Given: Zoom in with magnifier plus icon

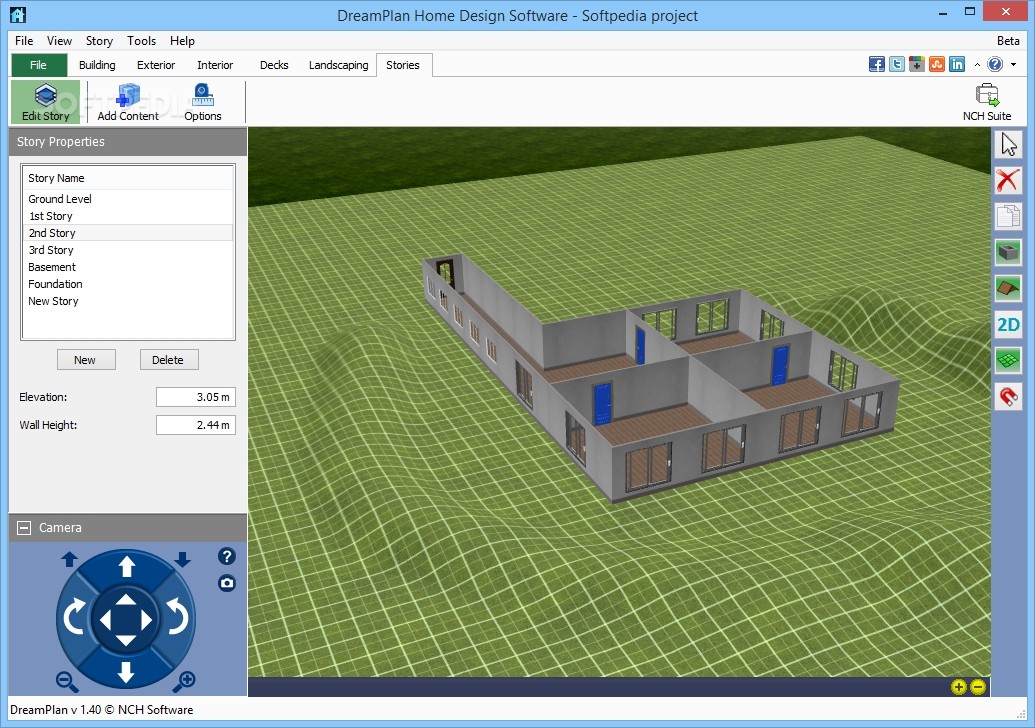Looking at the screenshot, I should [x=184, y=681].
